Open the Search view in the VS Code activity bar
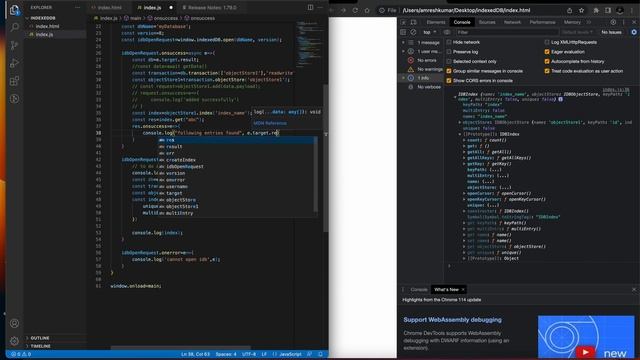Image resolution: width=640 pixels, height=360 pixels. point(15,27)
